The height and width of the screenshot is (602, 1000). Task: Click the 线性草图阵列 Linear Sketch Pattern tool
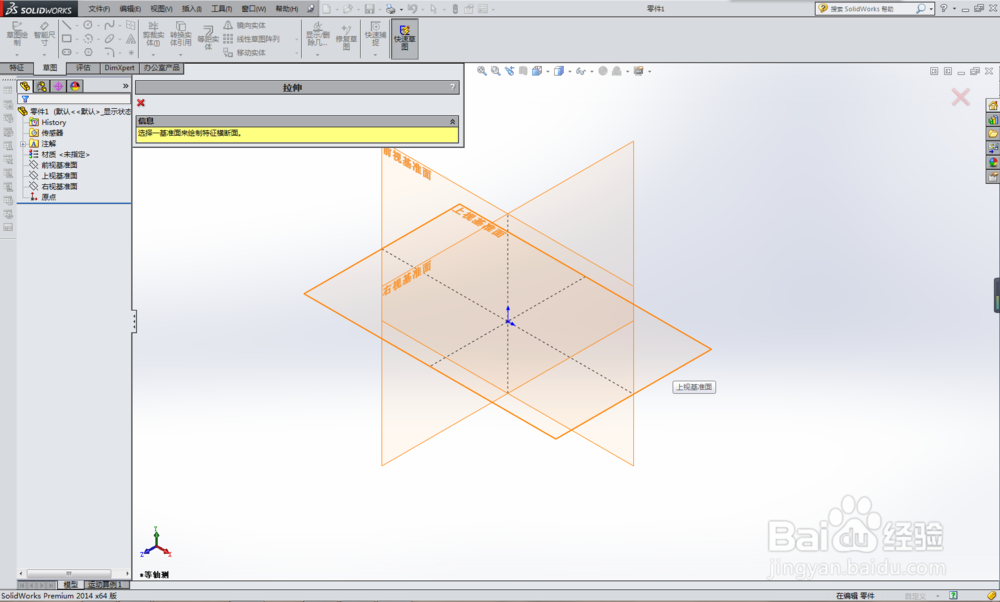(251, 39)
